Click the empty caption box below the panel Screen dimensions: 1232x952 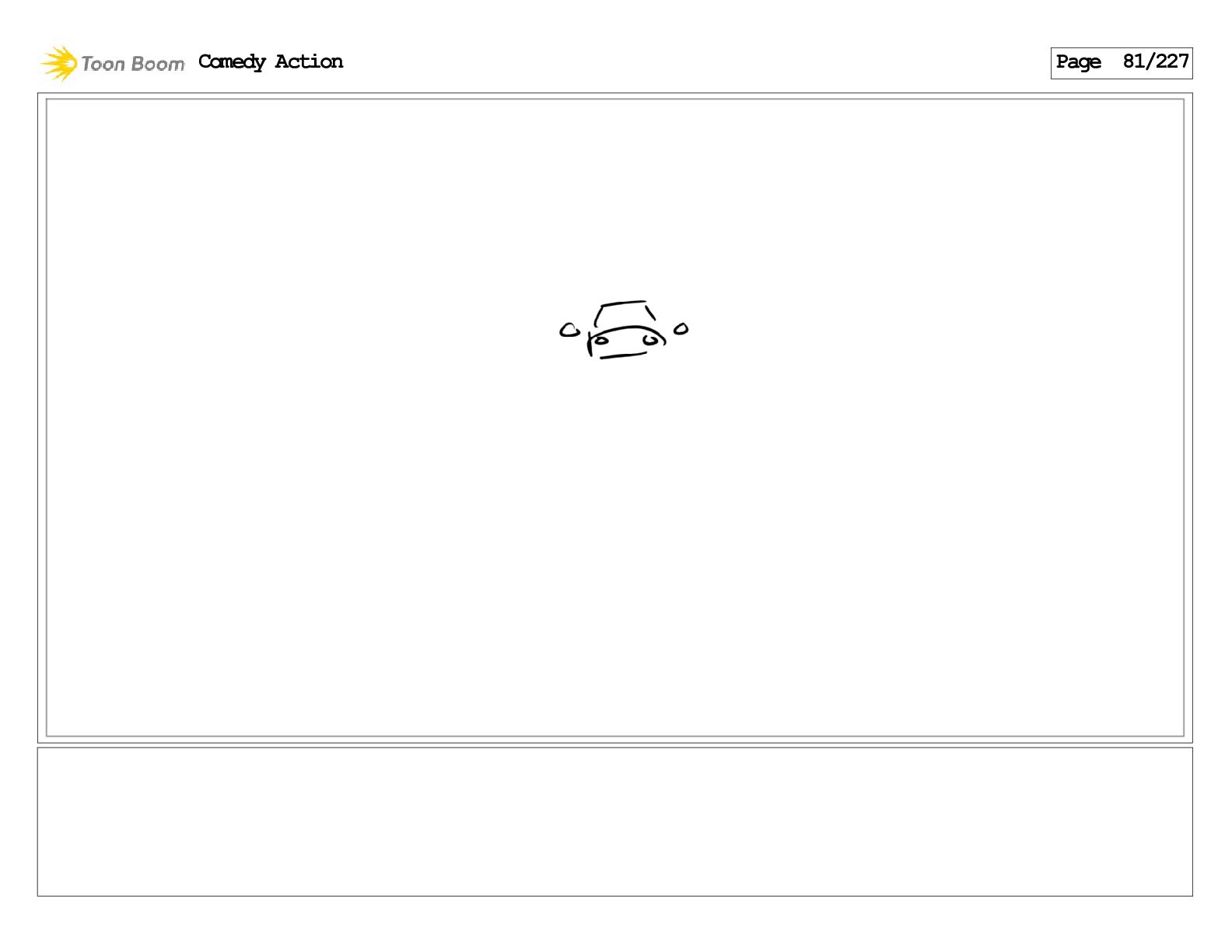tap(614, 821)
